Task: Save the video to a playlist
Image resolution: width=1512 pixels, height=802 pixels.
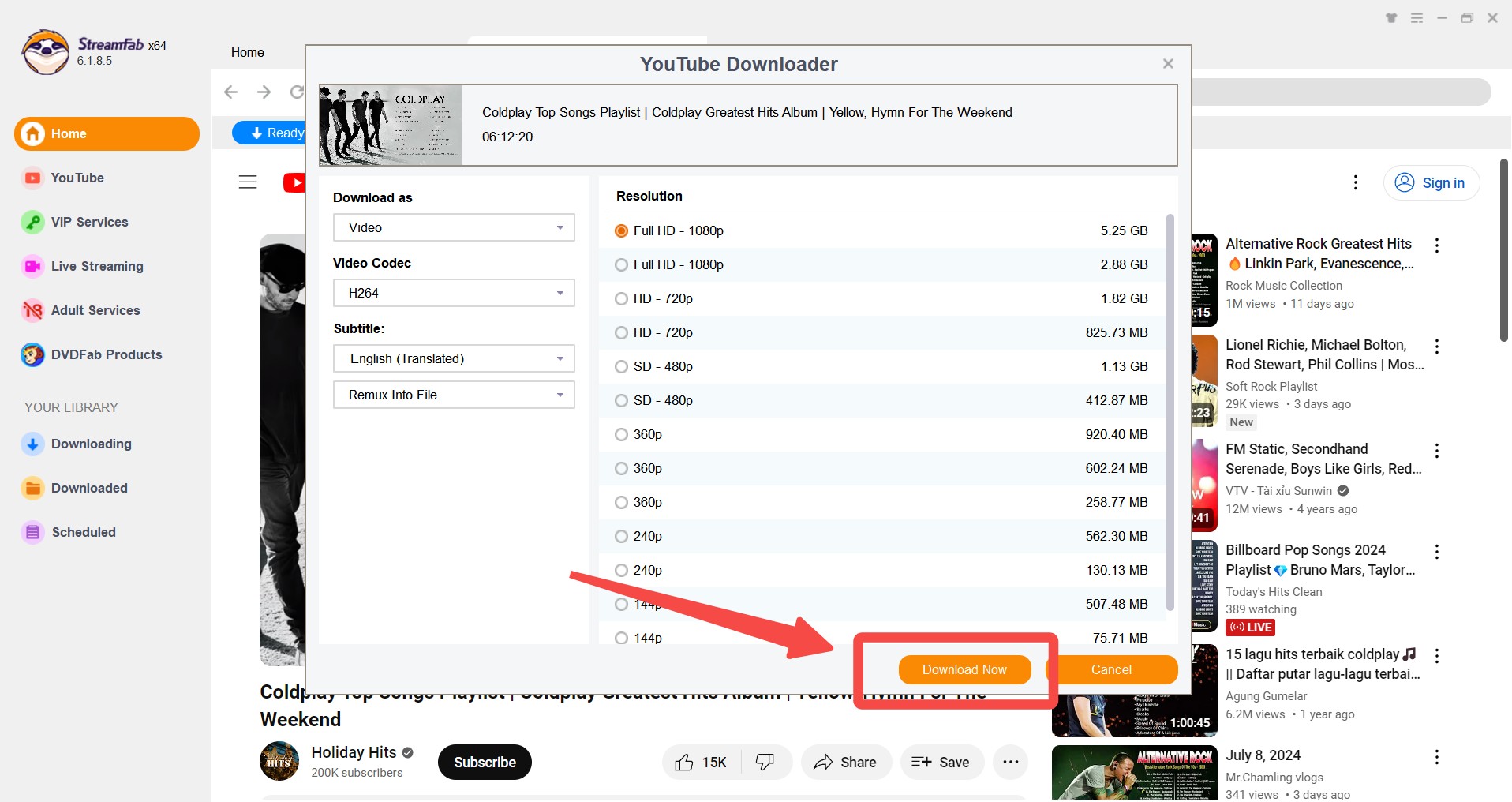Action: pyautogui.click(x=941, y=762)
